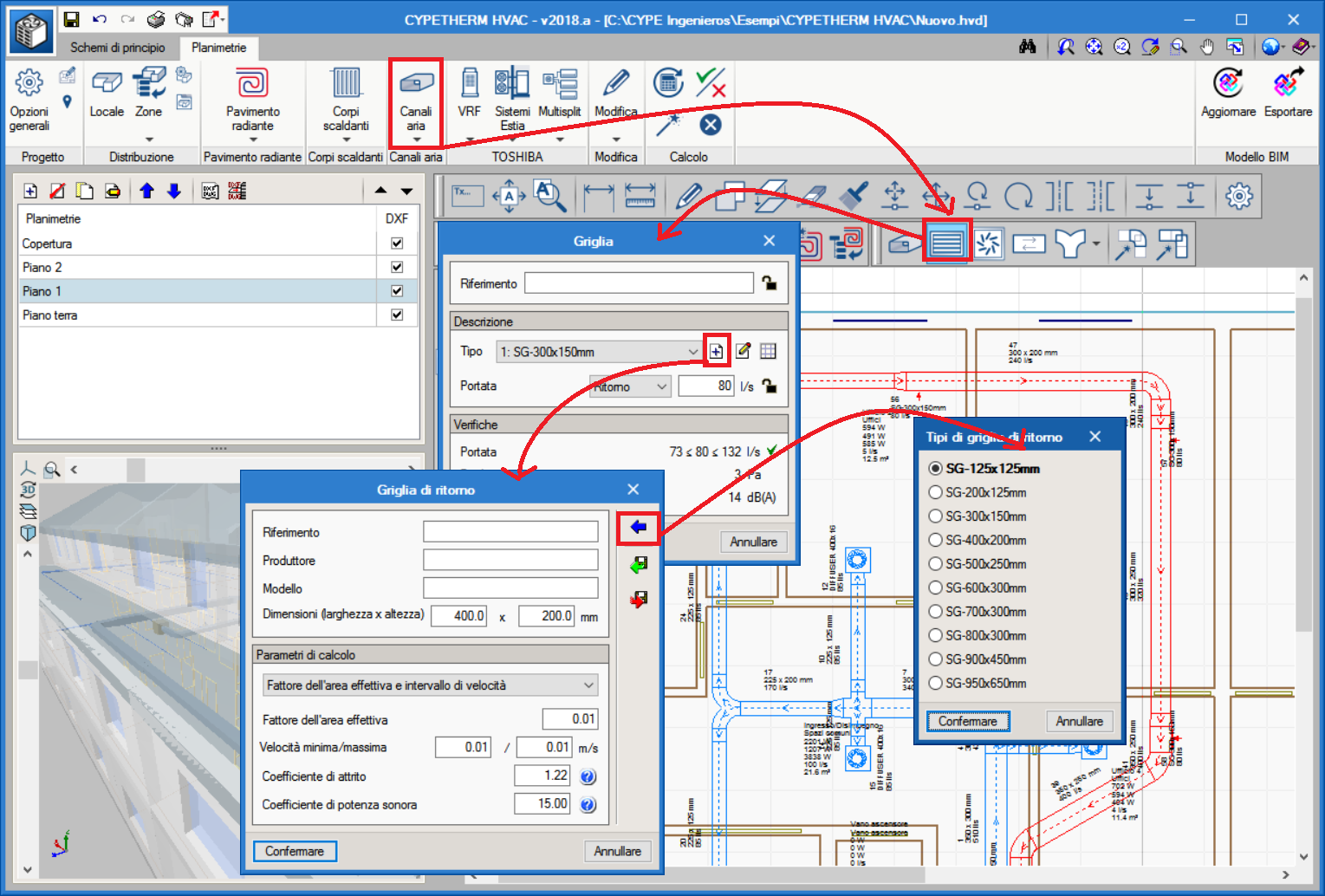Select Piano 1 in floor list
Viewport: 1325px width, 896px height.
click(198, 291)
